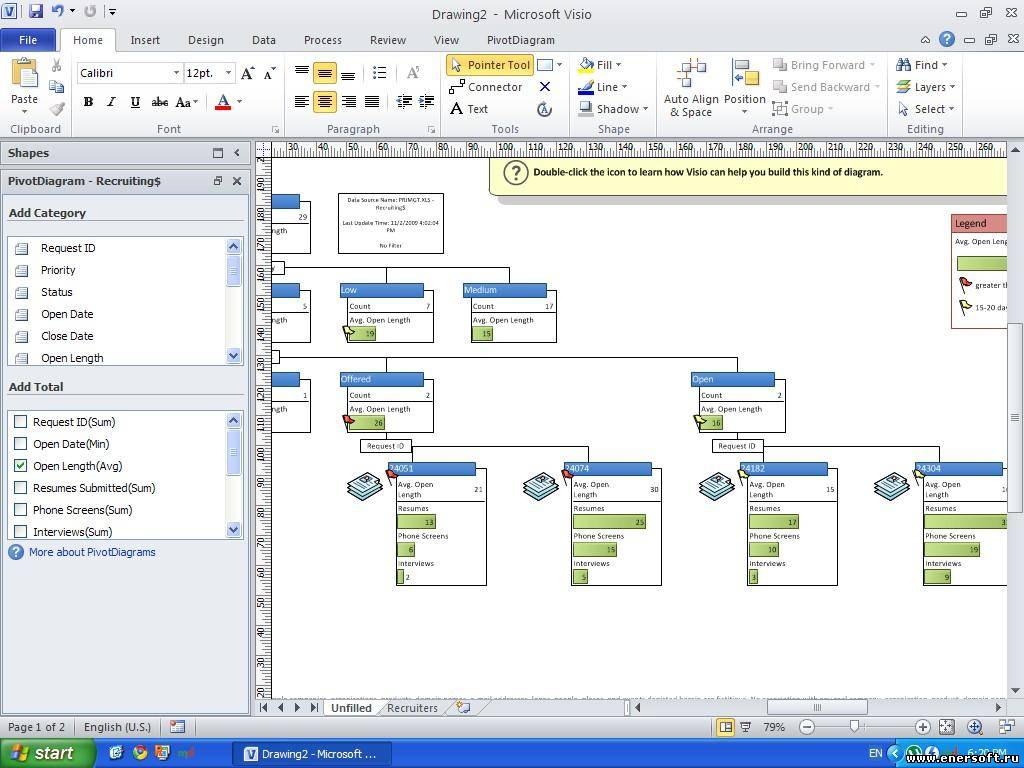
Task: Zoom out with the minus button
Action: click(807, 727)
